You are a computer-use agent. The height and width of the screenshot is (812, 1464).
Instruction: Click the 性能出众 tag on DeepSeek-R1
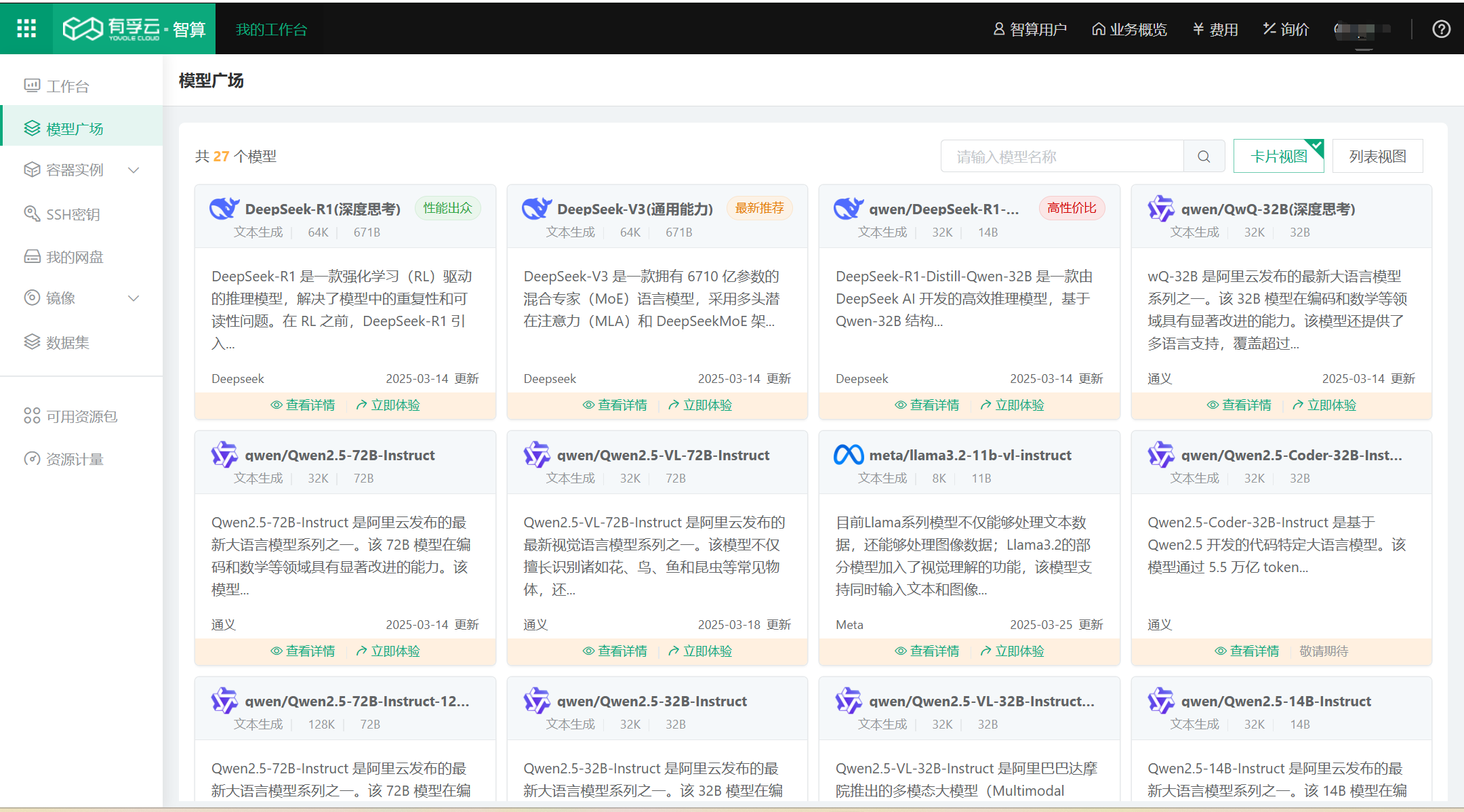coord(447,208)
